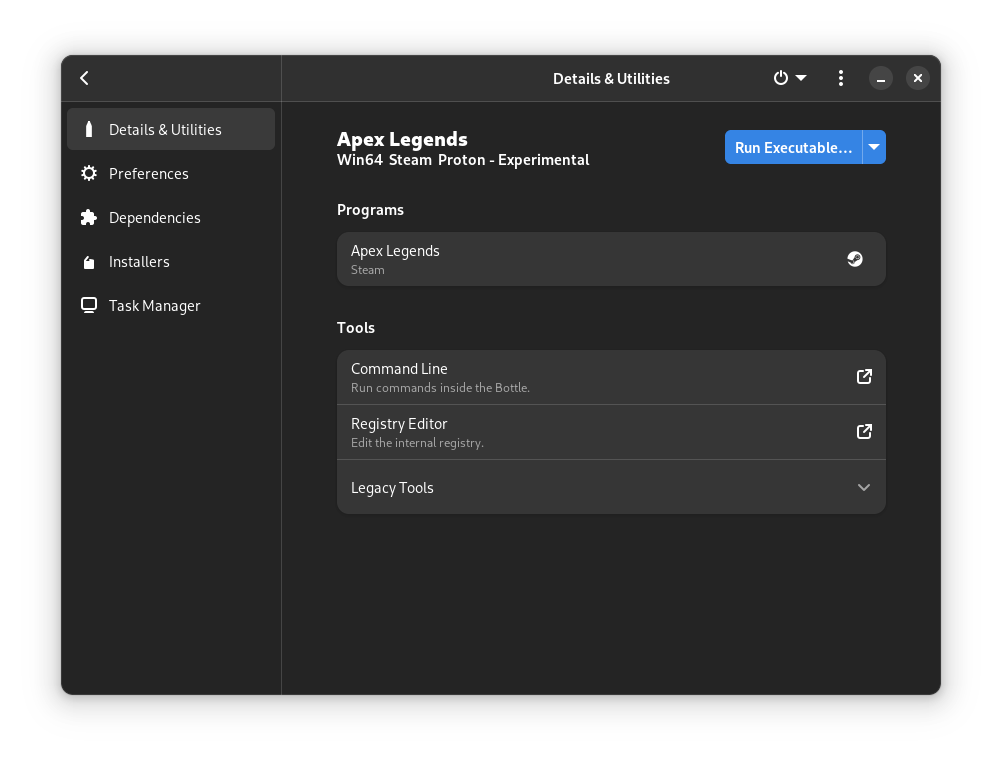The image size is (1002, 762).
Task: Open the Task Manager sidebar page
Action: click(154, 306)
